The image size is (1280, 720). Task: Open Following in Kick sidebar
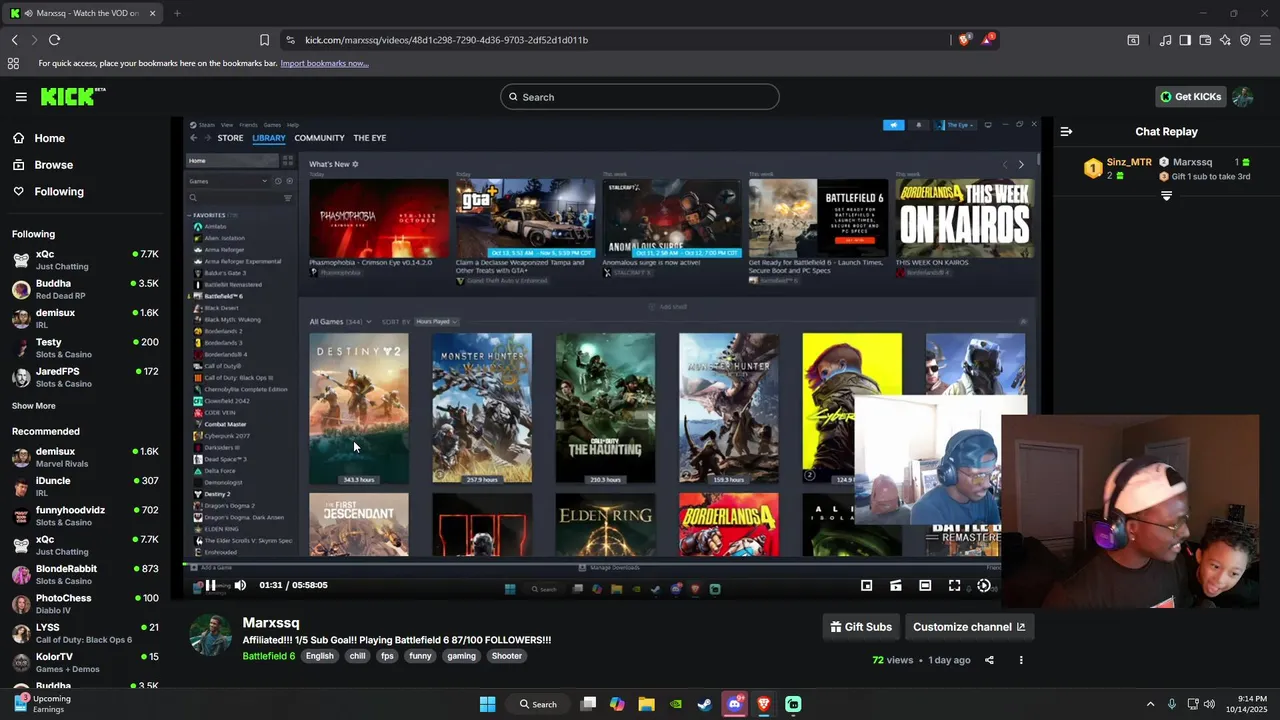(85, 191)
